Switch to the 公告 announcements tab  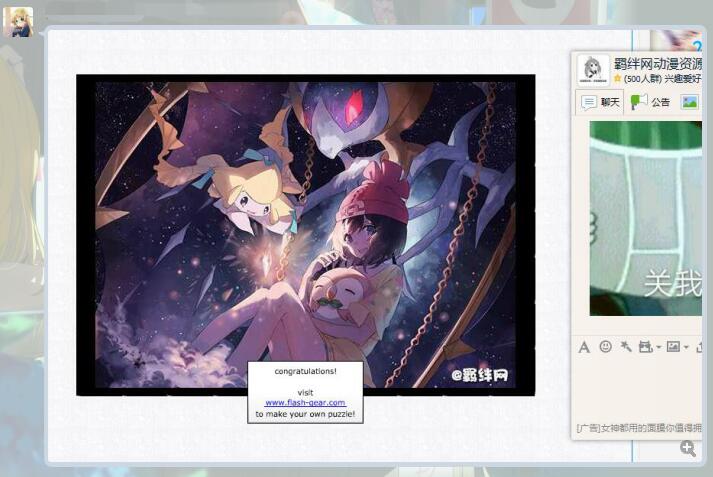point(650,102)
